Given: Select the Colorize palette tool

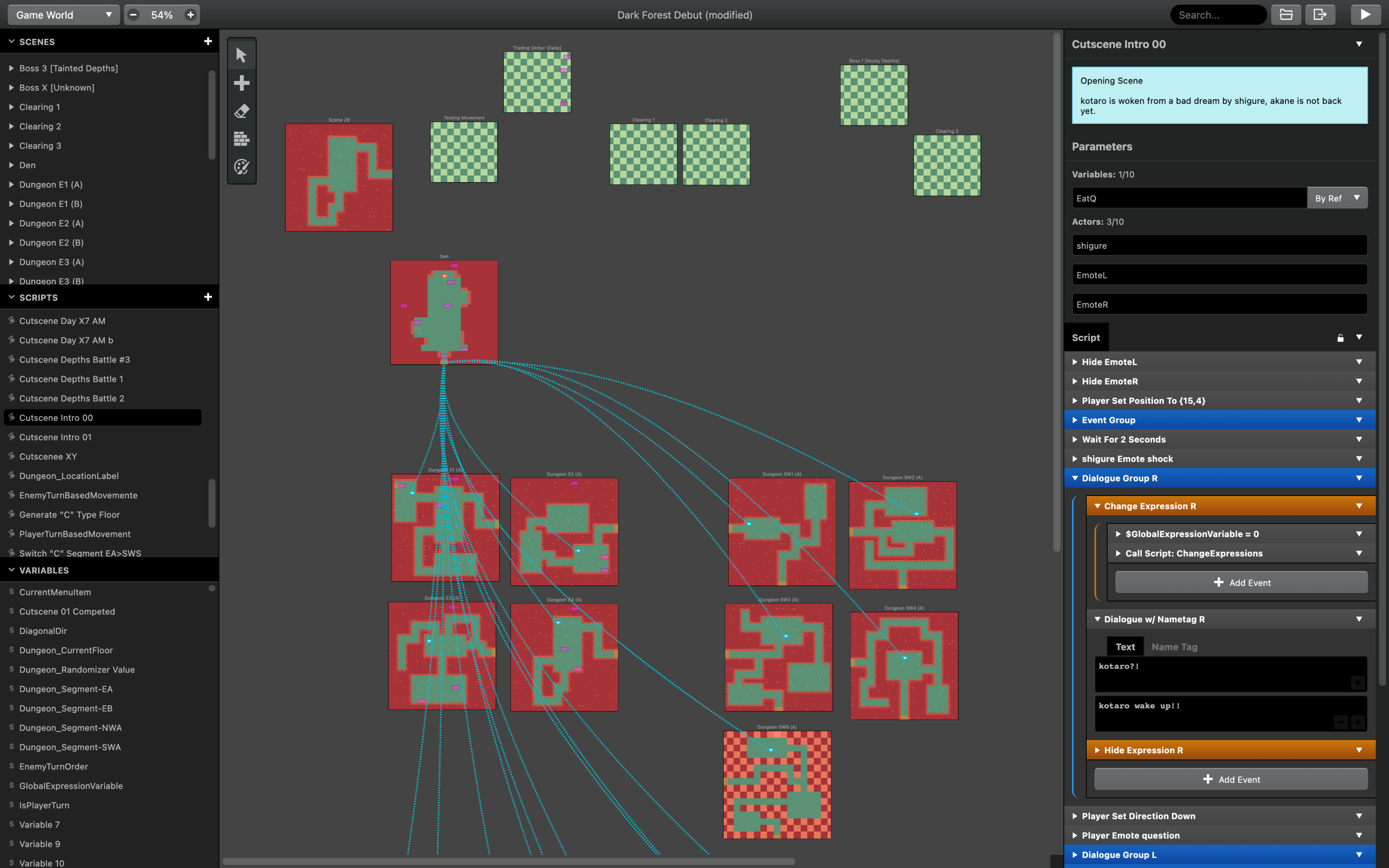Looking at the screenshot, I should pos(241,167).
